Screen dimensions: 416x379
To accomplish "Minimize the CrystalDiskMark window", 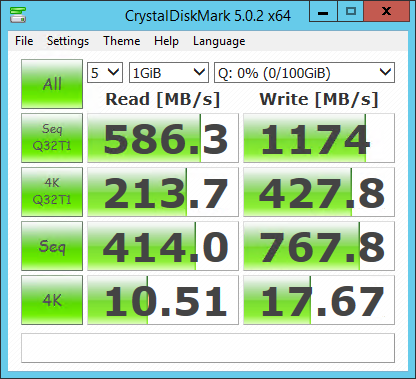I will pyautogui.click(x=323, y=11).
